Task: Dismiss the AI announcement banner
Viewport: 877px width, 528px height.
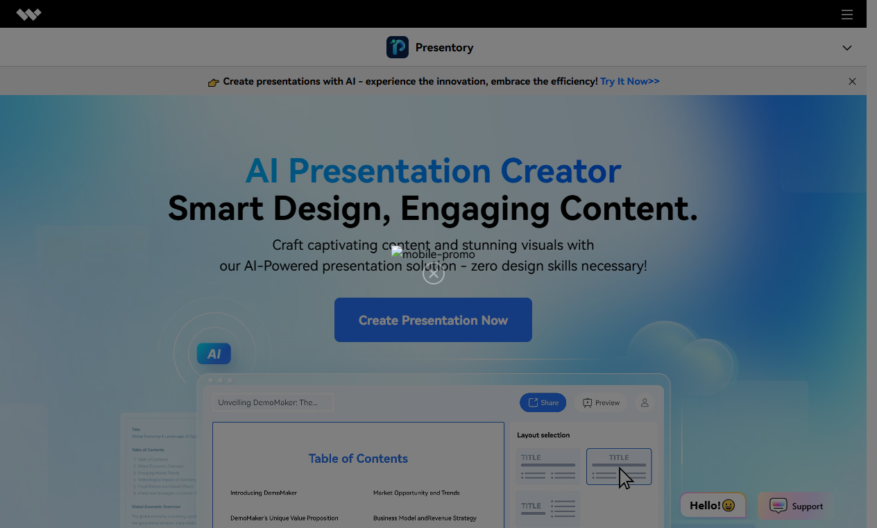Action: [x=852, y=81]
